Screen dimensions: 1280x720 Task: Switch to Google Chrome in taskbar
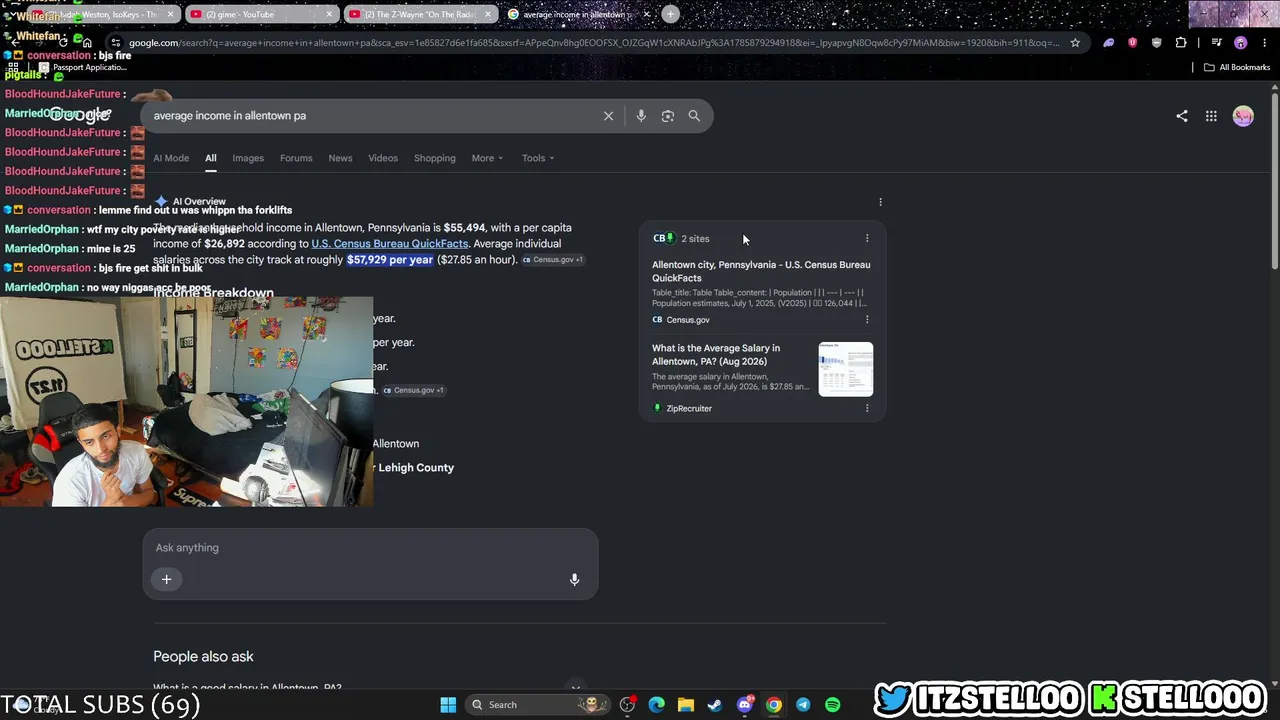(773, 705)
